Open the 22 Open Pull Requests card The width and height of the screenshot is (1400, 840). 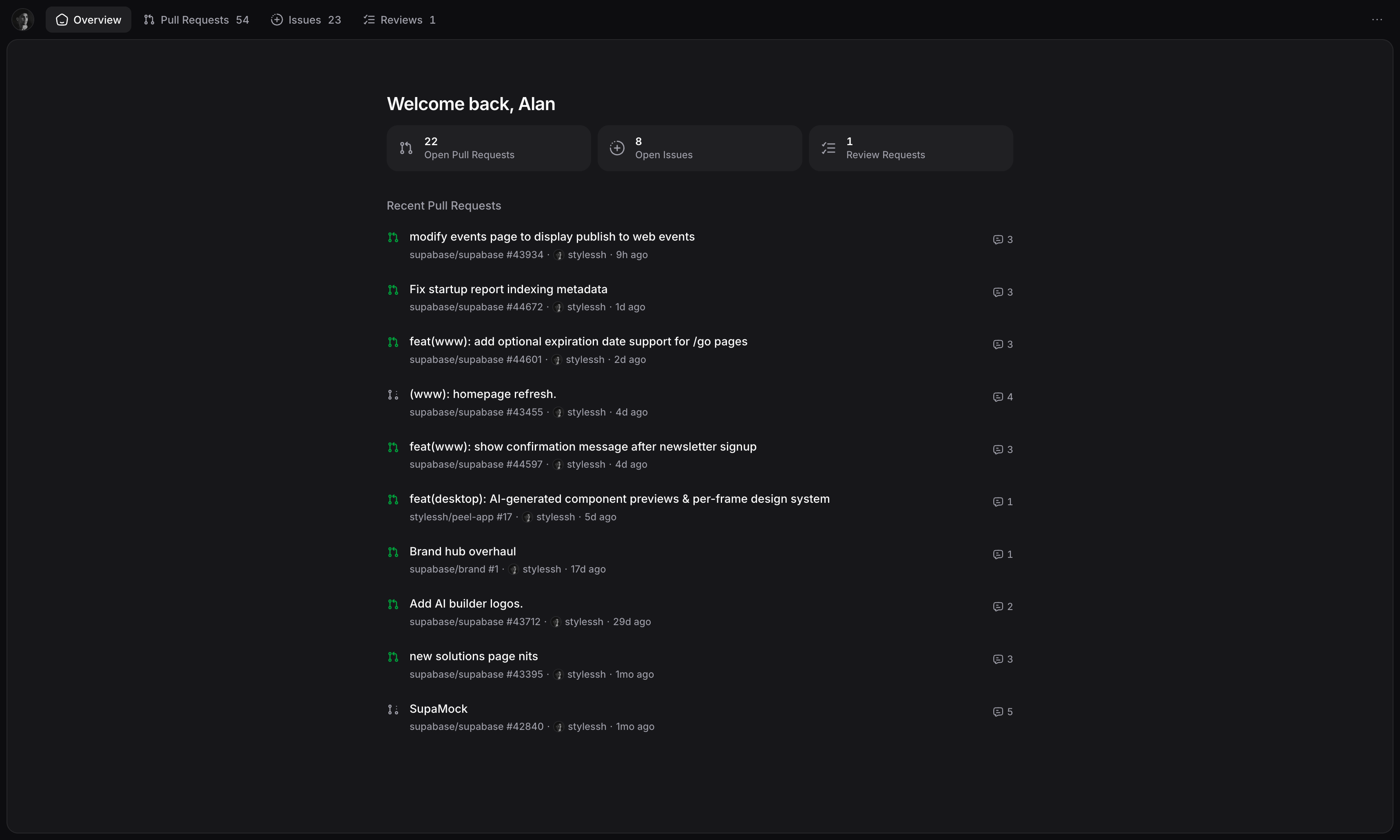click(x=489, y=148)
